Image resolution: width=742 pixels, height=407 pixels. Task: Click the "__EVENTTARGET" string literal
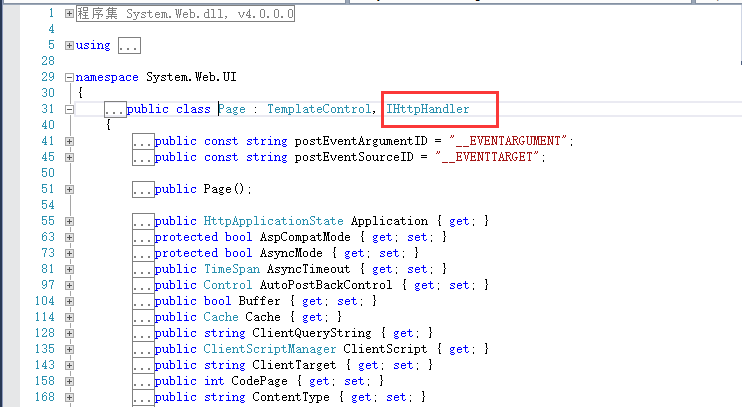487,157
